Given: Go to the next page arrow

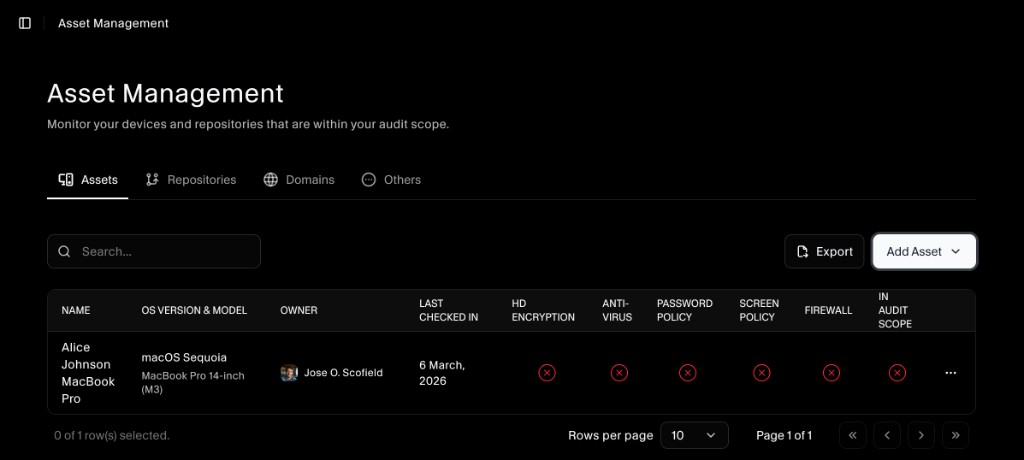Looking at the screenshot, I should tap(921, 435).
